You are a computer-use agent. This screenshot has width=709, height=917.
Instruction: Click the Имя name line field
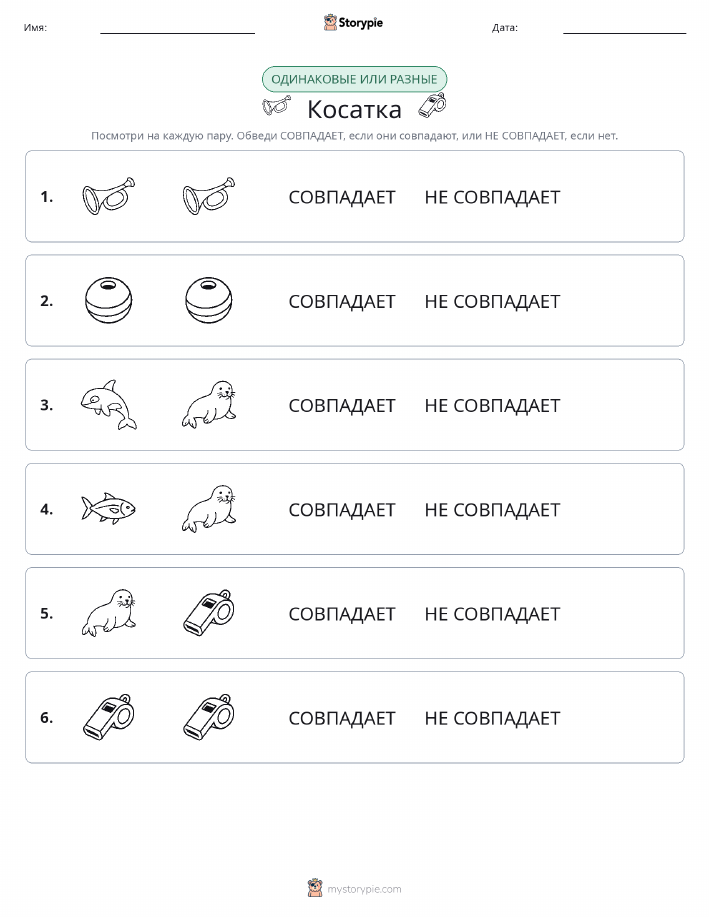177,28
